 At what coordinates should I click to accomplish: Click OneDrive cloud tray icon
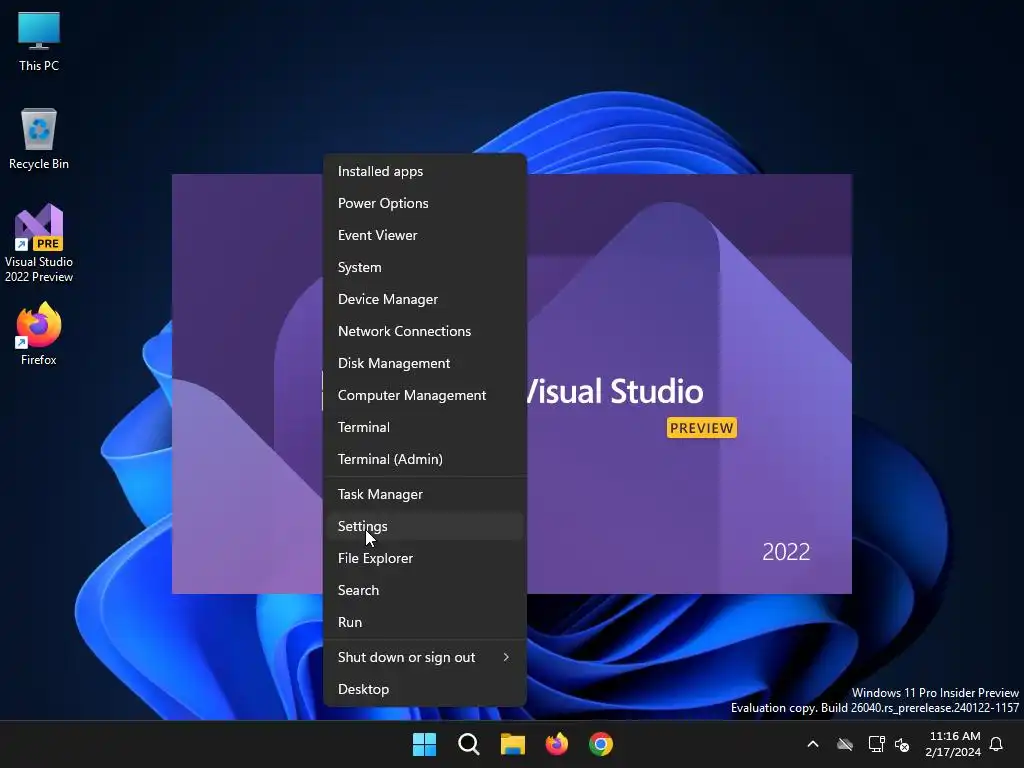845,744
